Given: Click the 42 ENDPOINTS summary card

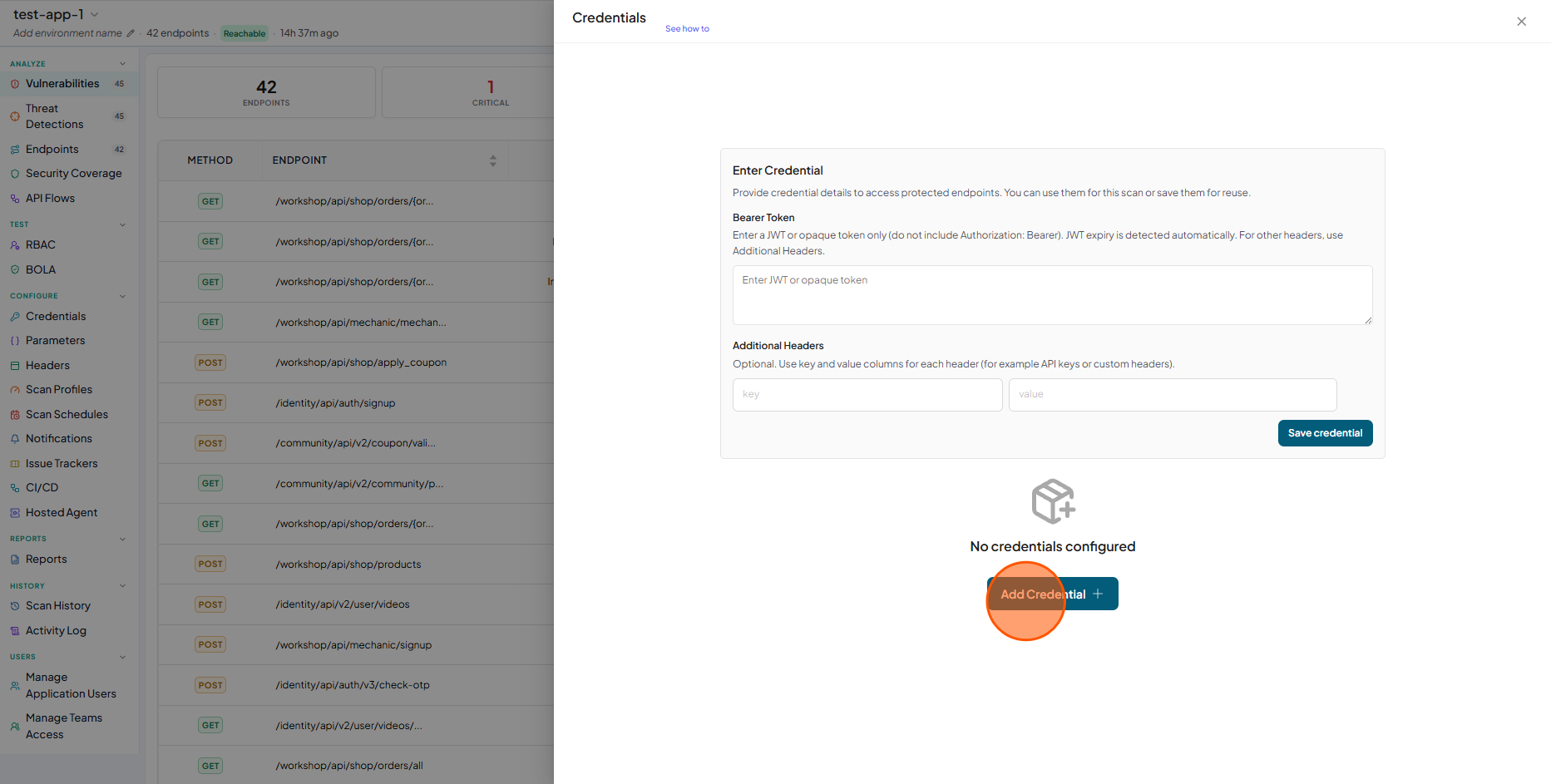Looking at the screenshot, I should [x=266, y=92].
